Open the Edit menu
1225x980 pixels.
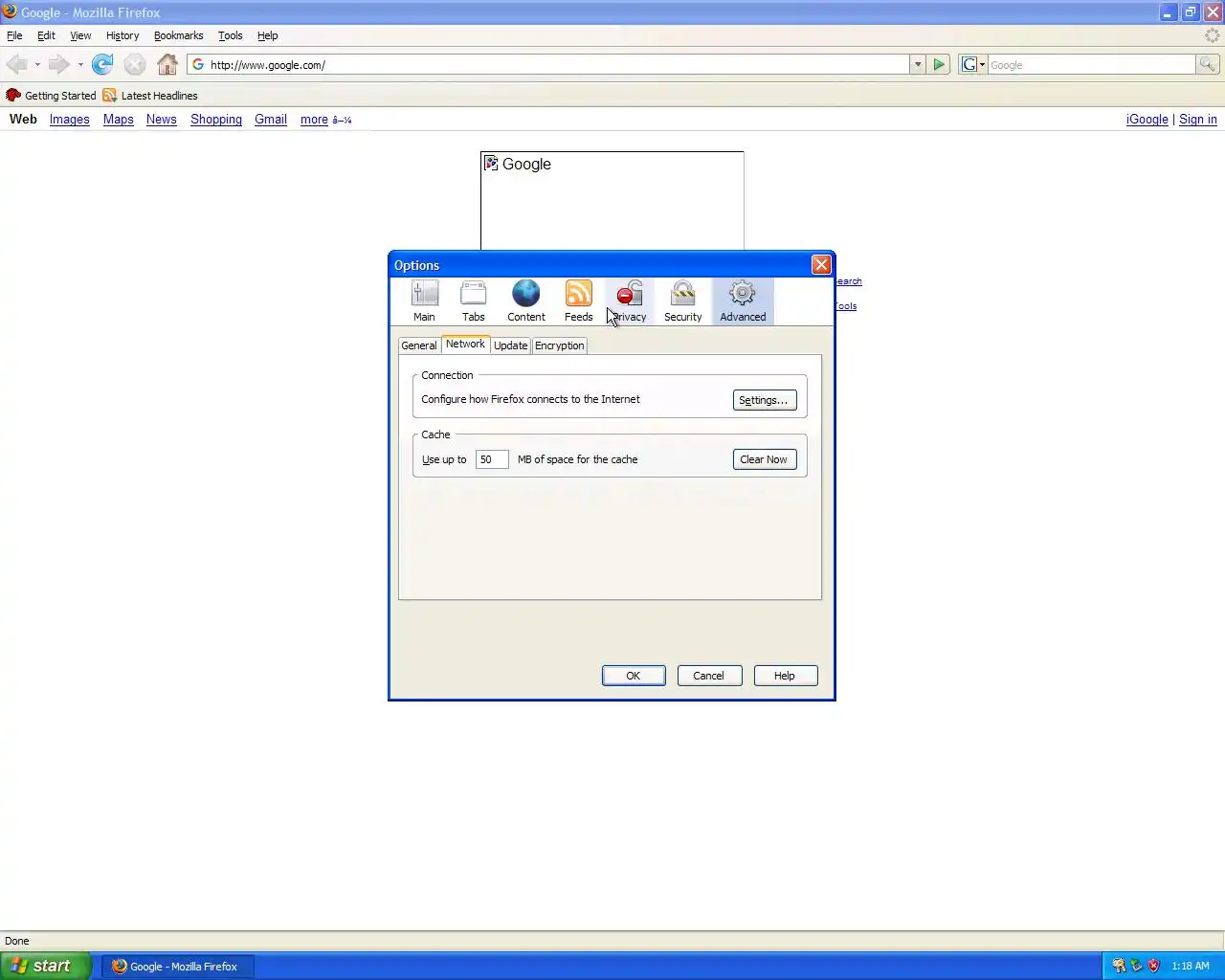(x=46, y=35)
